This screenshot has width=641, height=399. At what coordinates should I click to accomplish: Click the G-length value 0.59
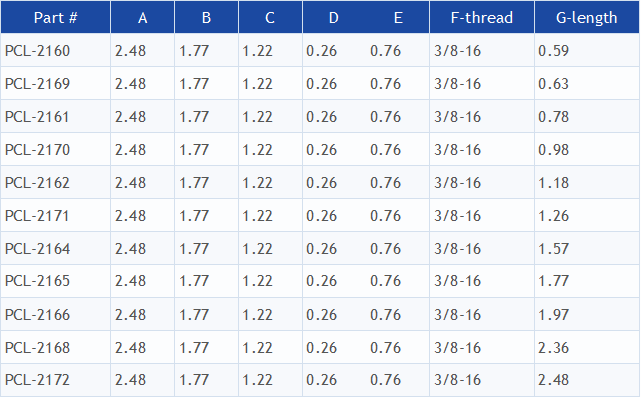(554, 51)
